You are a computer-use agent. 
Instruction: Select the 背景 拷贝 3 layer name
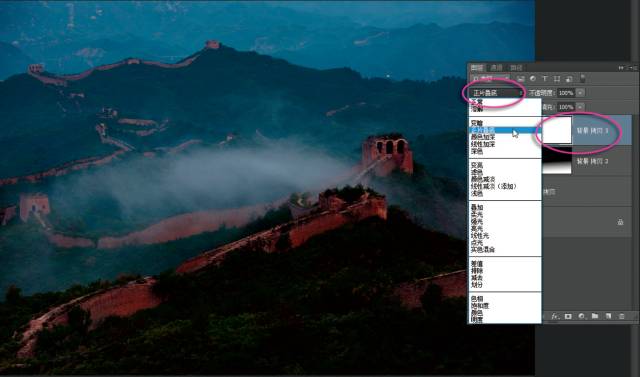pos(592,131)
